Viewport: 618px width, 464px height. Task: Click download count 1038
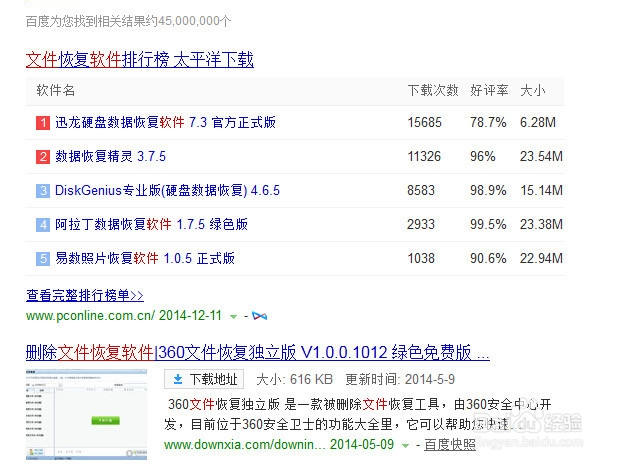click(x=421, y=259)
